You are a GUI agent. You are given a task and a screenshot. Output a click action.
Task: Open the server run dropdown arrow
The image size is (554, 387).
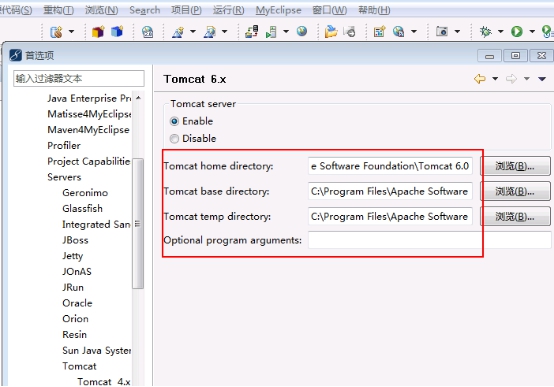286,31
